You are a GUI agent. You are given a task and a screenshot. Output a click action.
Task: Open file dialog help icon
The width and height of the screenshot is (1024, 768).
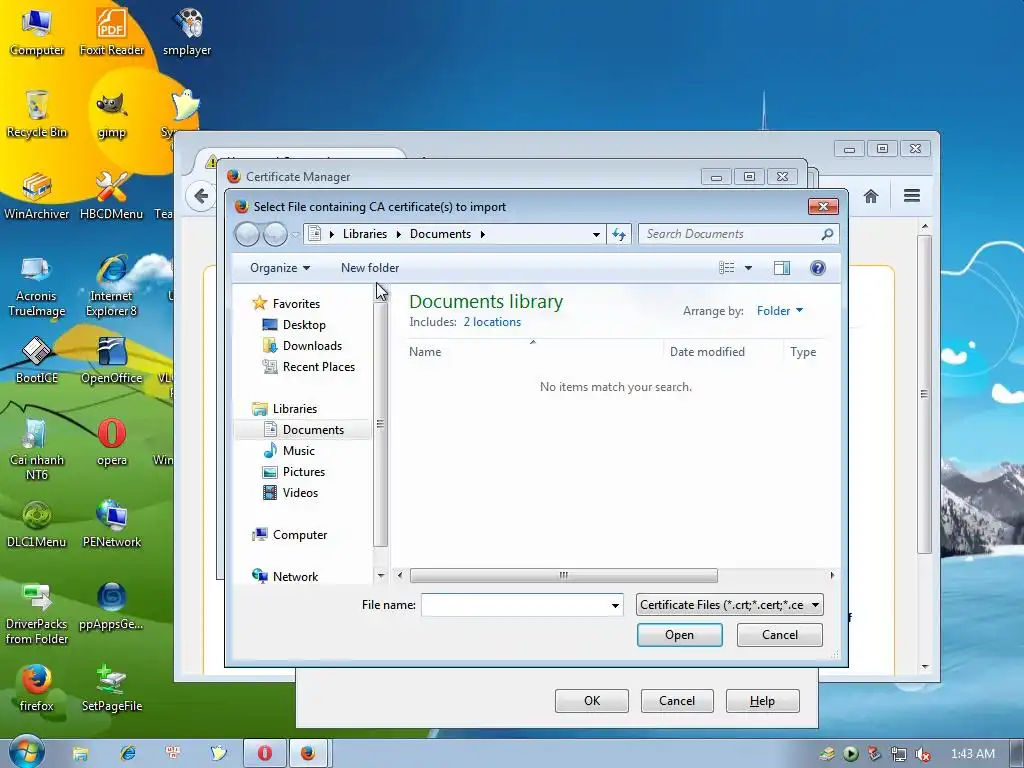(x=818, y=268)
